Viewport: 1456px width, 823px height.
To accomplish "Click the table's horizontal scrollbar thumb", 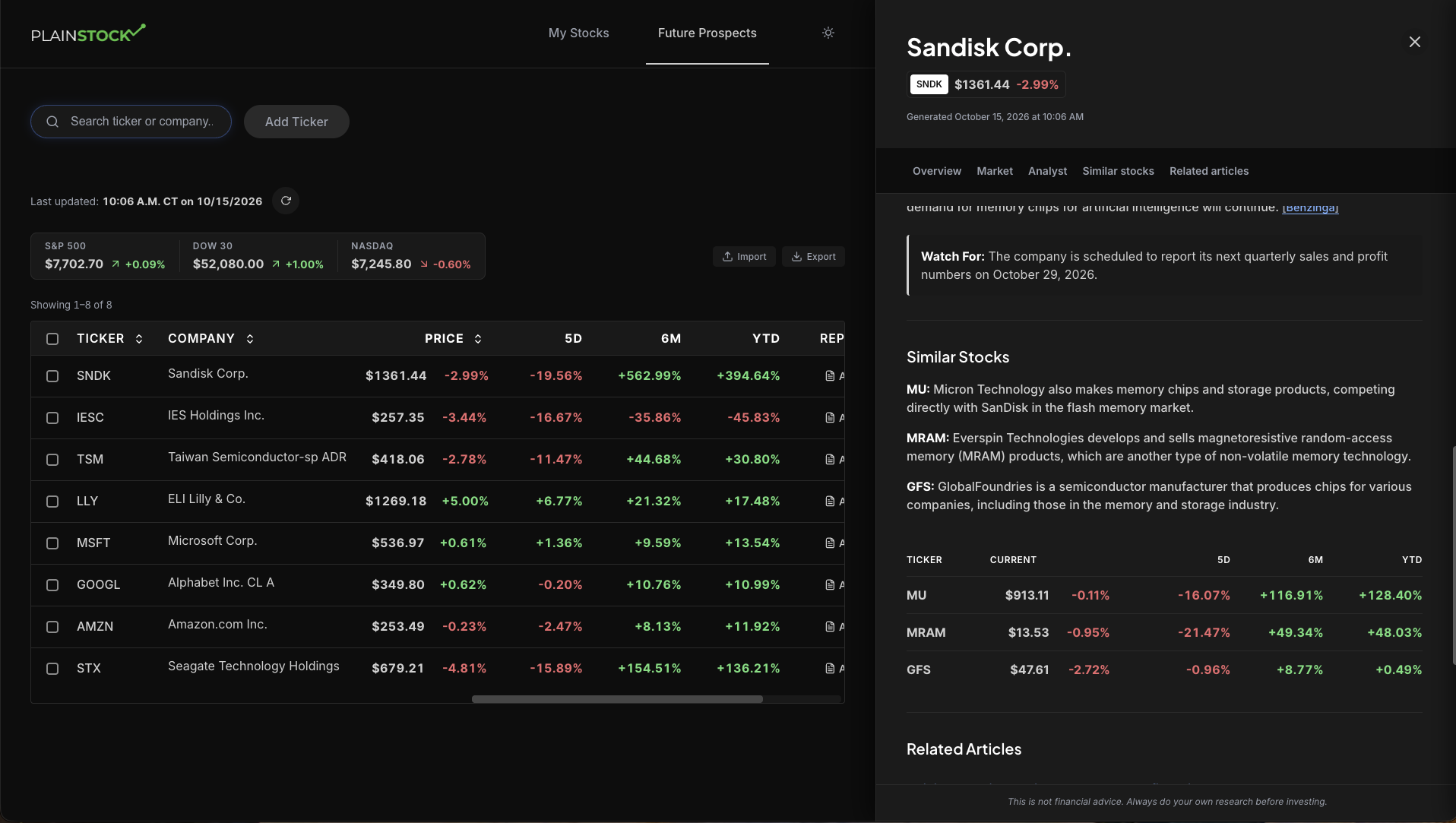I will [x=617, y=699].
